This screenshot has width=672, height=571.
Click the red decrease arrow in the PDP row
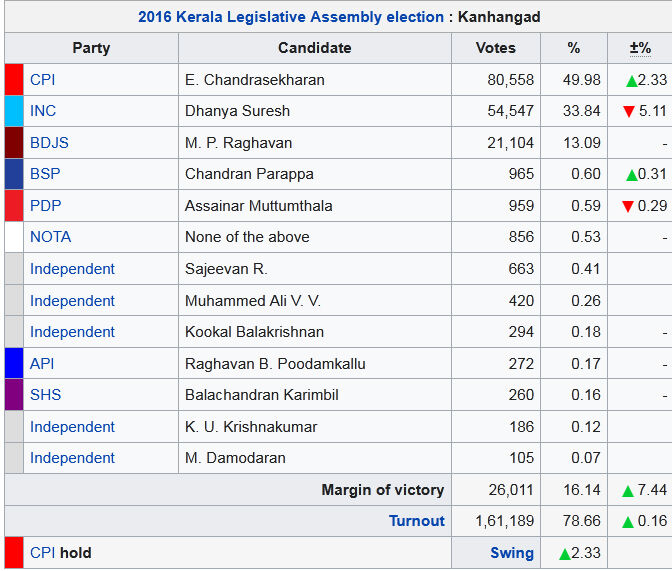click(628, 207)
